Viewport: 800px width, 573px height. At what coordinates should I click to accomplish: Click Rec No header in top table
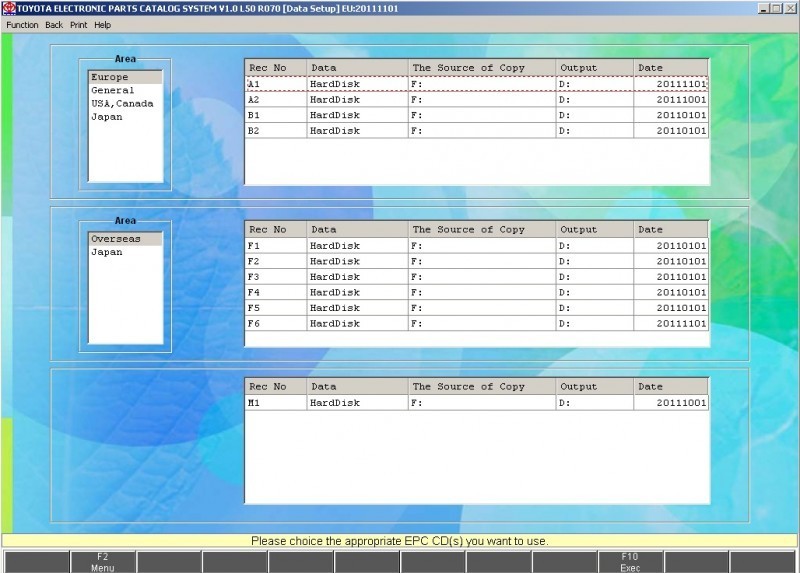[x=276, y=68]
